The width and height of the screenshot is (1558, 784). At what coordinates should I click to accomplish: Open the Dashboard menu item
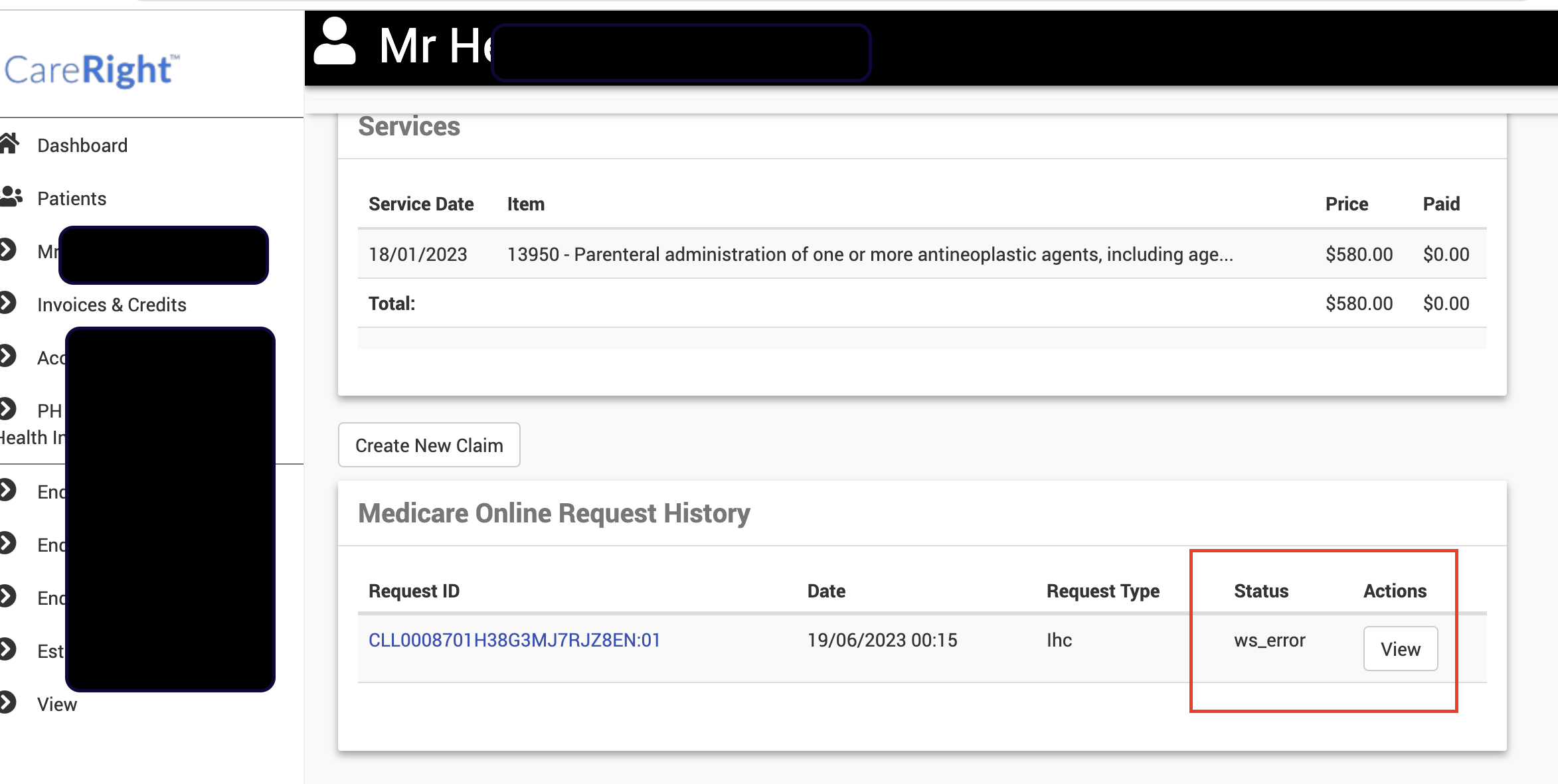pos(82,145)
